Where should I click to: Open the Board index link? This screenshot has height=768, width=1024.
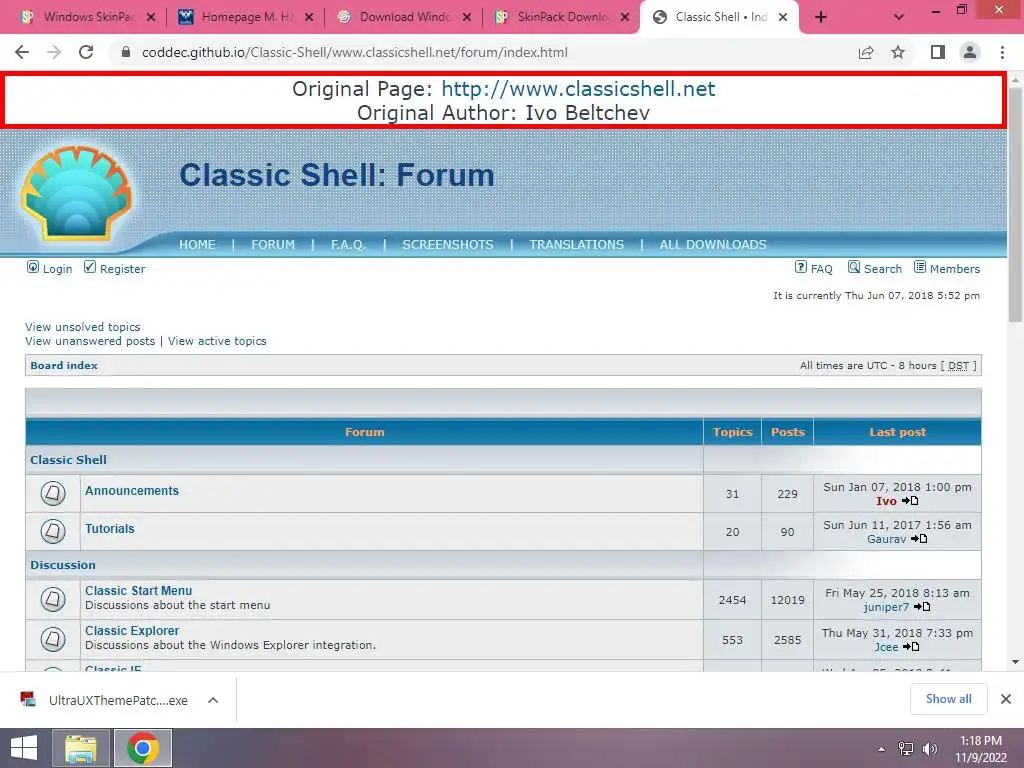(64, 366)
